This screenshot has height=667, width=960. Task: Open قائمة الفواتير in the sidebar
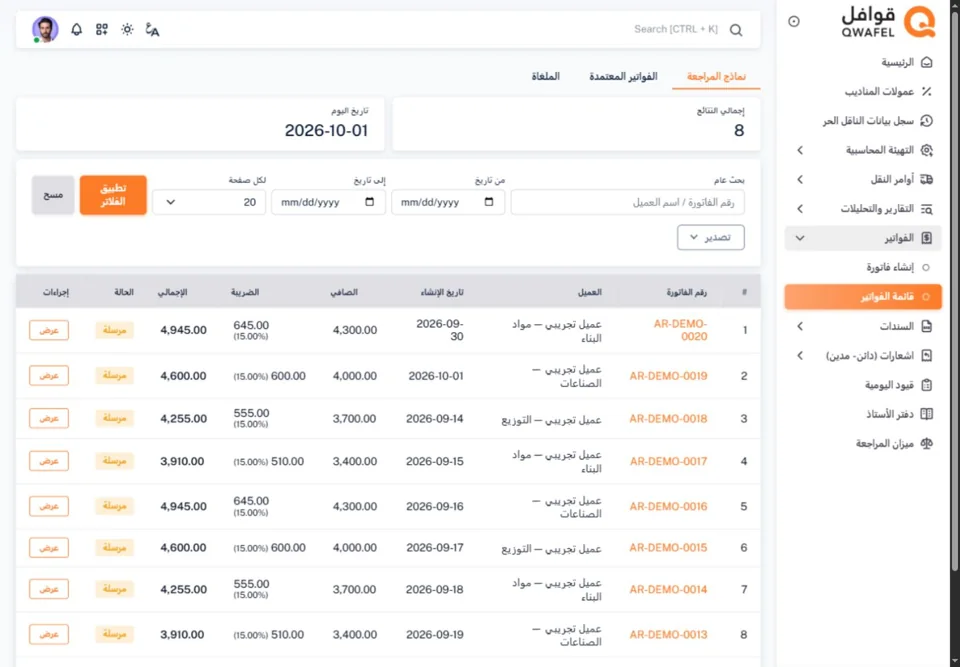tap(863, 297)
